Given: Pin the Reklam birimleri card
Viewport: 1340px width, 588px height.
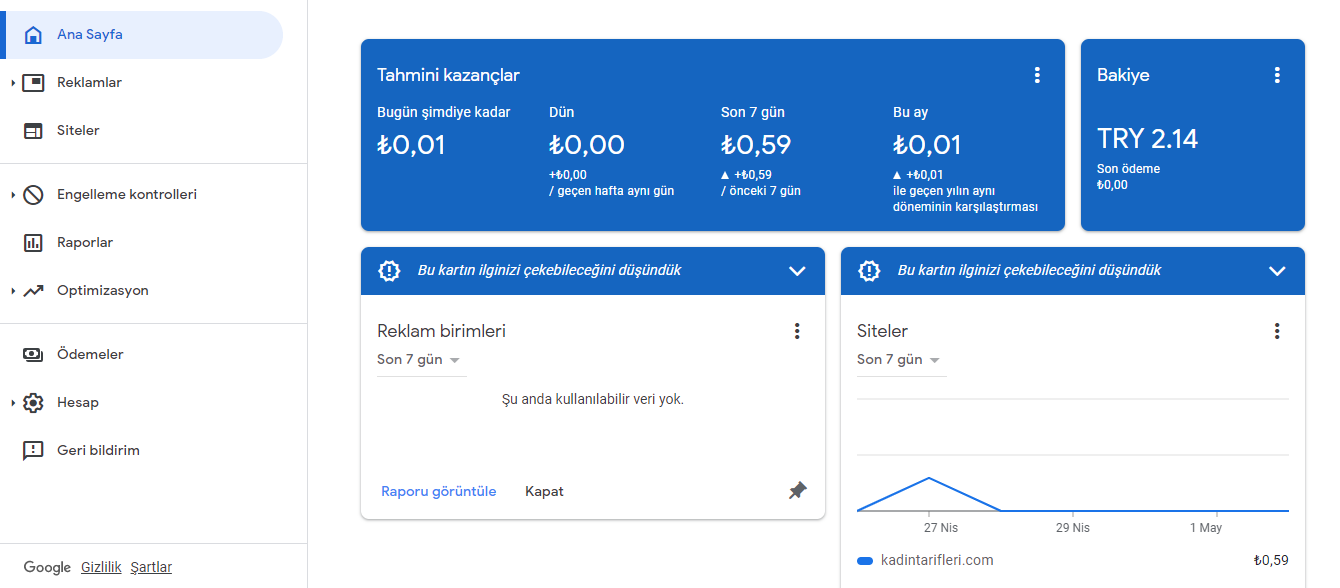Looking at the screenshot, I should click(x=797, y=491).
